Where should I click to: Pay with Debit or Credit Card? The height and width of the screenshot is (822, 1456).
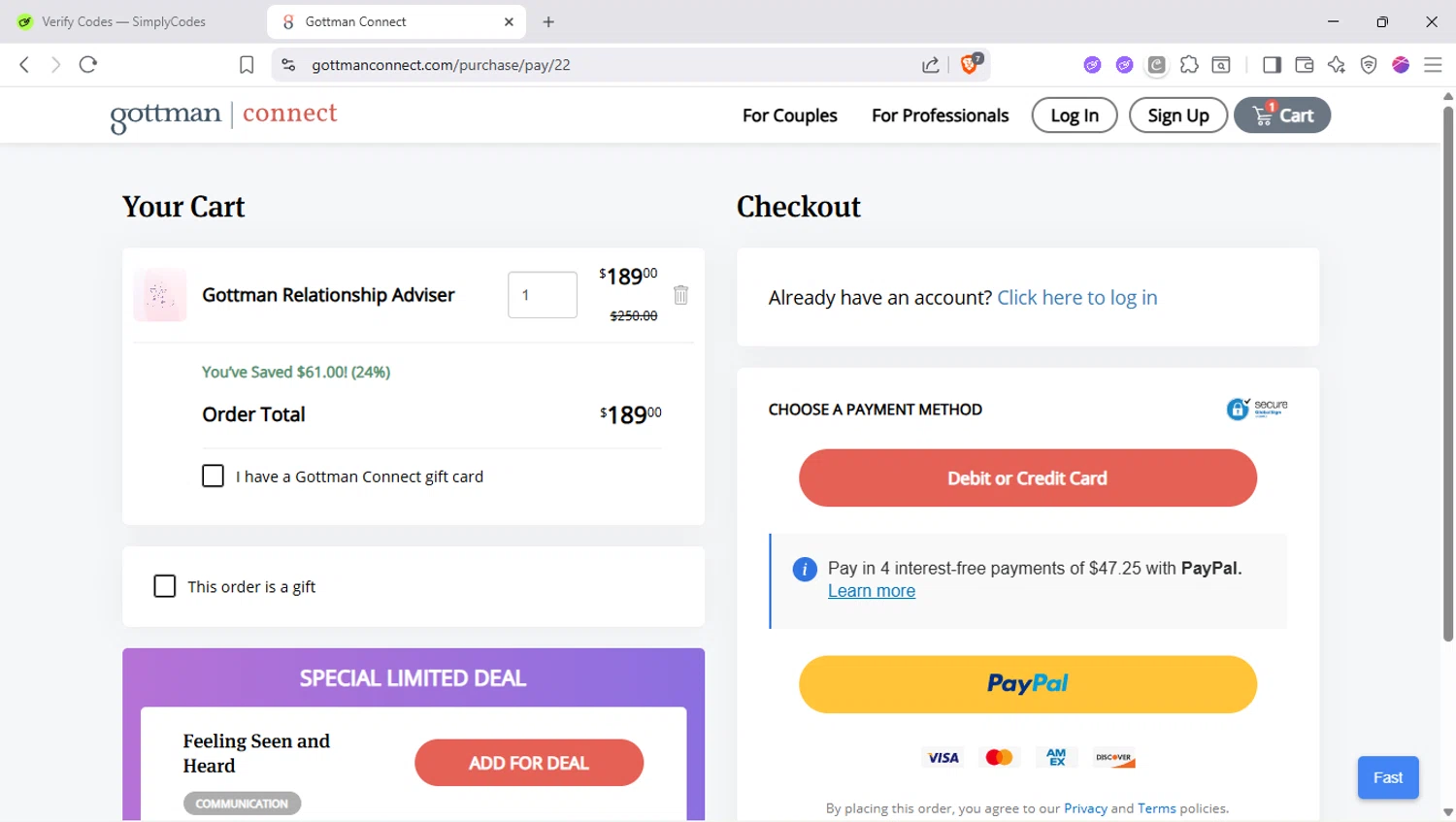(x=1027, y=477)
